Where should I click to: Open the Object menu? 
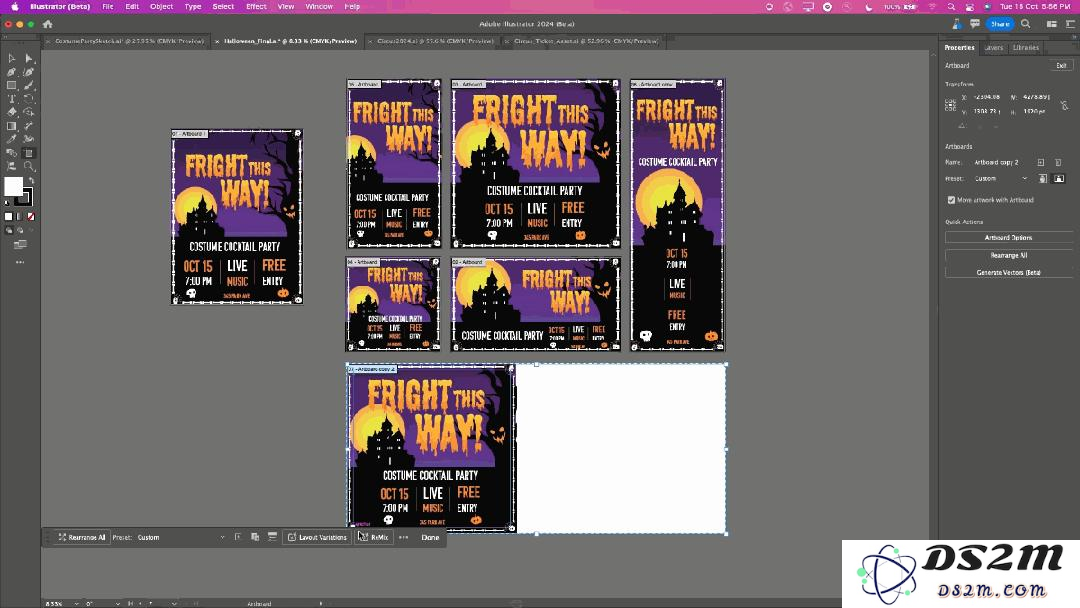[x=162, y=6]
